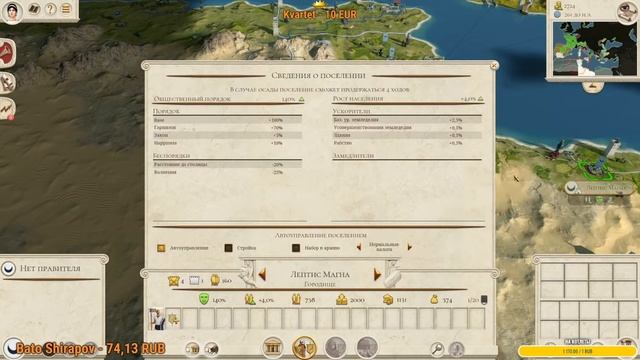This screenshot has width=640, height=360.
Task: Open the first greyed-out round tab
Action: [x=336, y=348]
